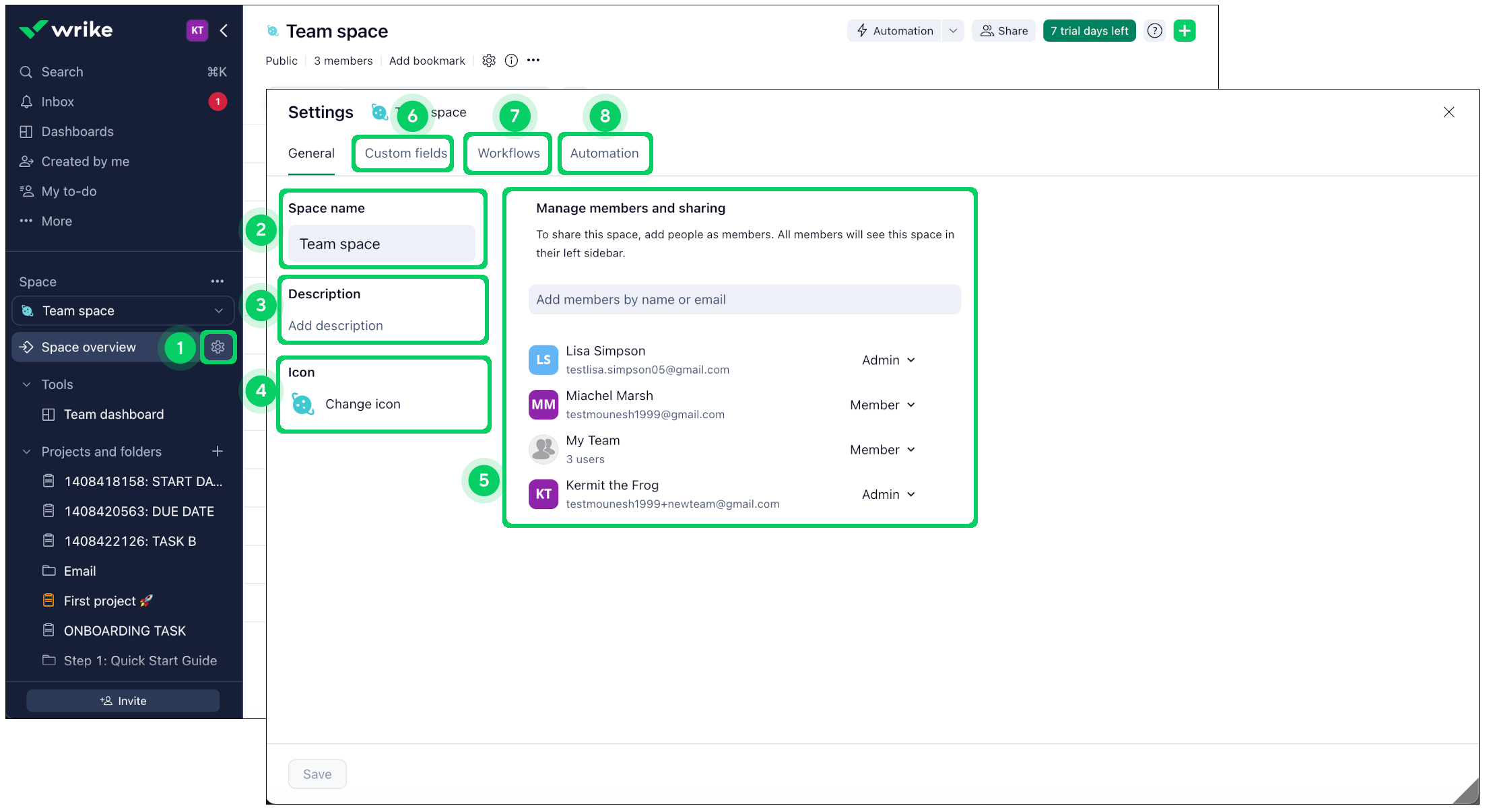Open My Team's Member role dropdown
Viewport: 1489px width, 812px height.
coord(882,450)
